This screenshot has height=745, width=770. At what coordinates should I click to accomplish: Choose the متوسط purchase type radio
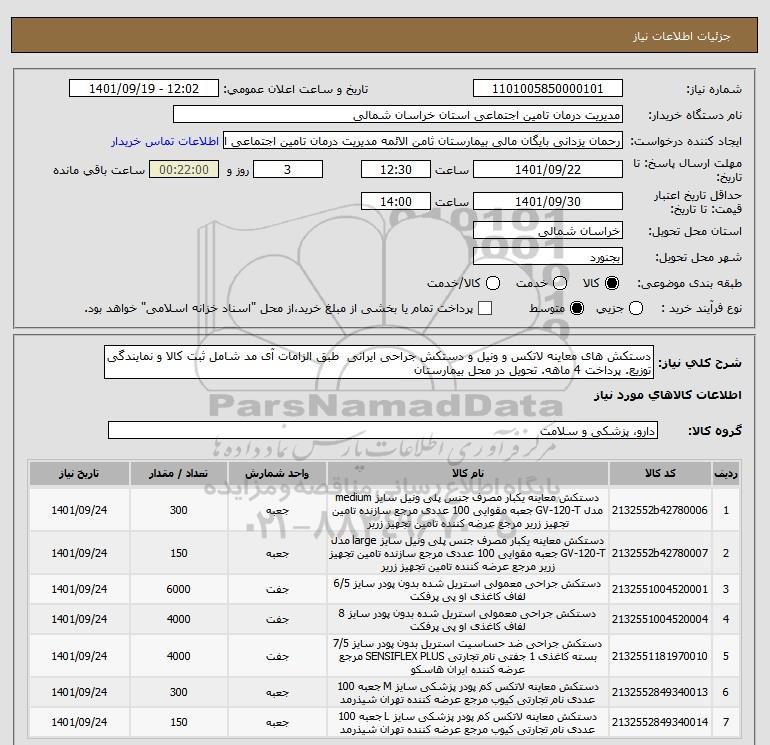pos(577,308)
